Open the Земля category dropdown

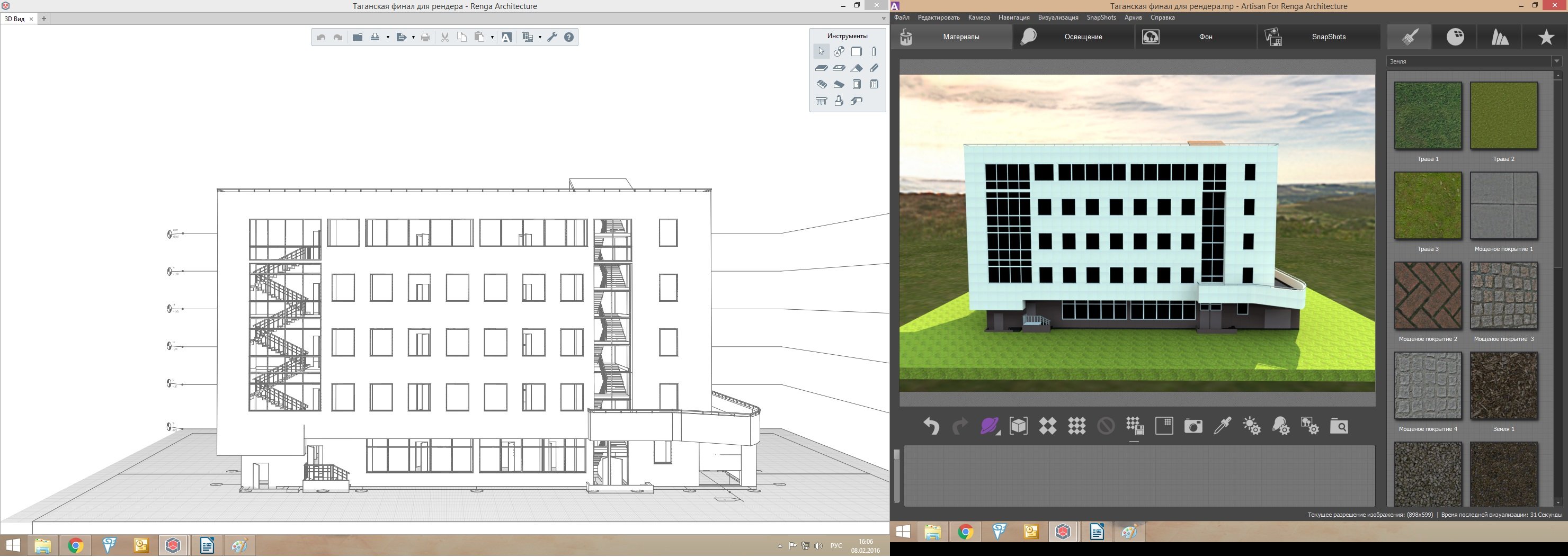pyautogui.click(x=1556, y=61)
